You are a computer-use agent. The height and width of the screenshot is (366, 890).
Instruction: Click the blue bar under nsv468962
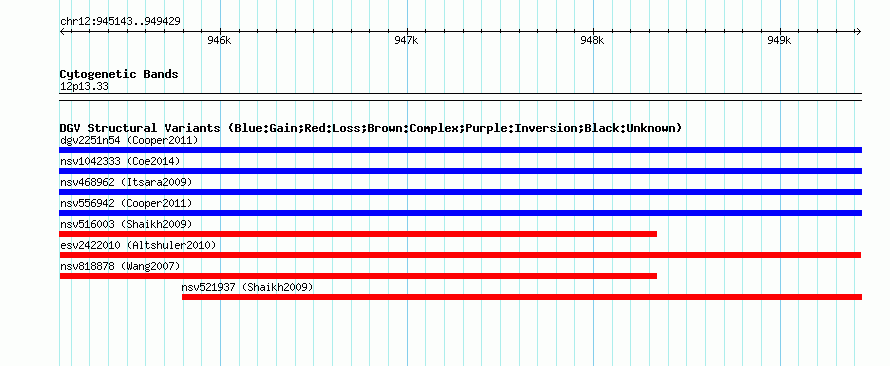[460, 192]
